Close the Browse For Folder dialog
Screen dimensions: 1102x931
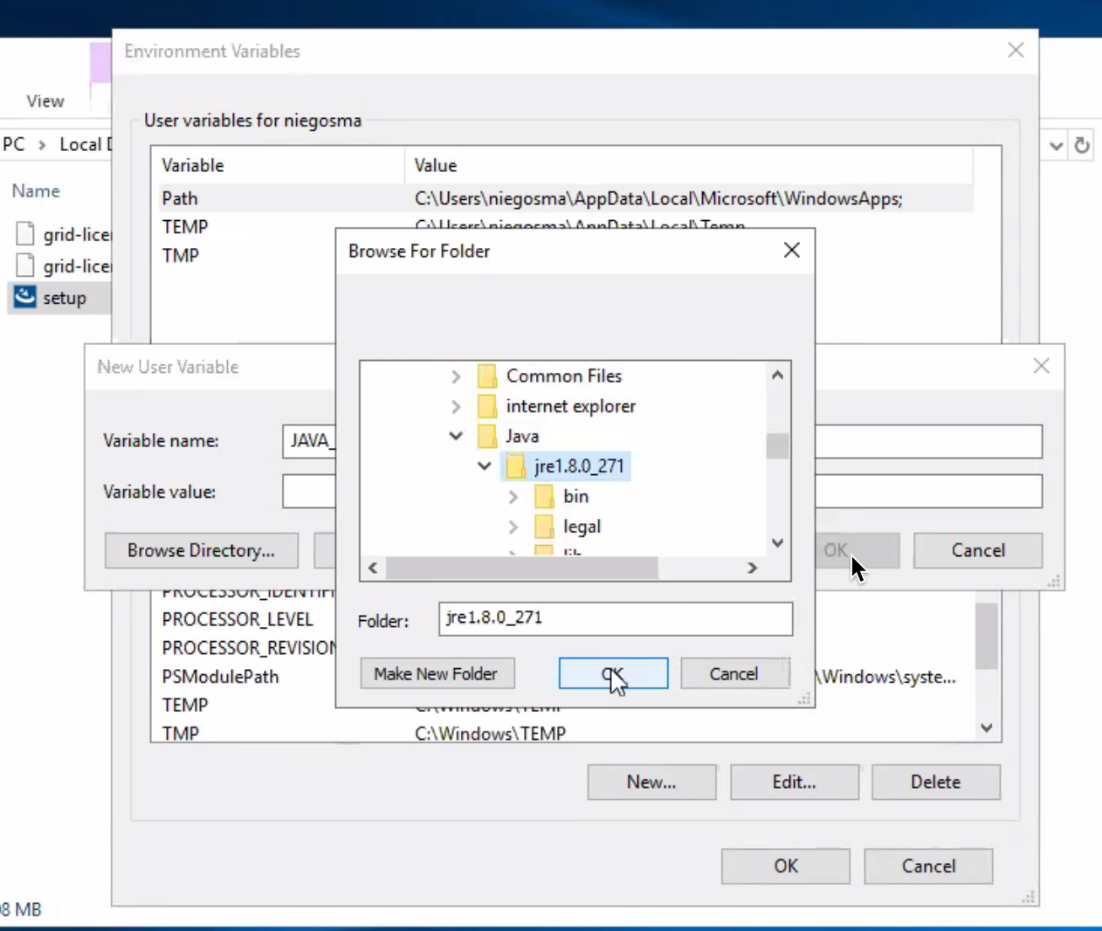(x=791, y=250)
